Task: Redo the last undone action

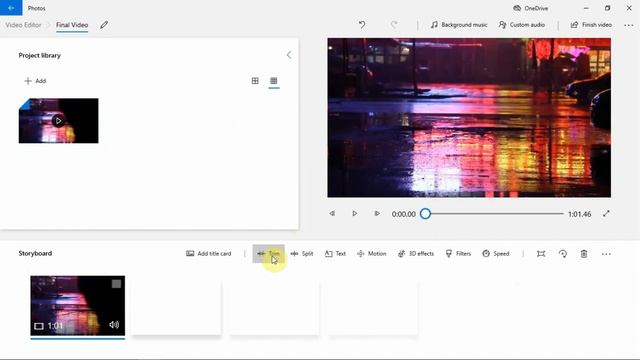Action: 393,25
